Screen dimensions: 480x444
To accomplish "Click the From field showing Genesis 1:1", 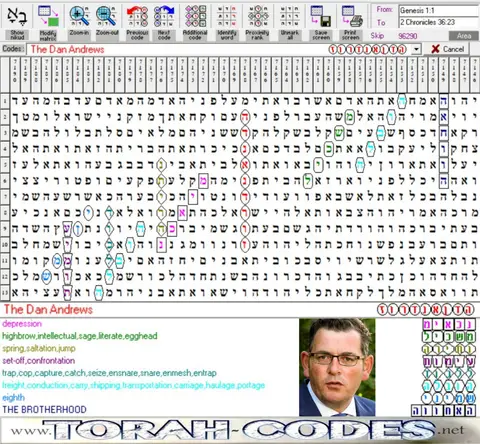I will [438, 10].
